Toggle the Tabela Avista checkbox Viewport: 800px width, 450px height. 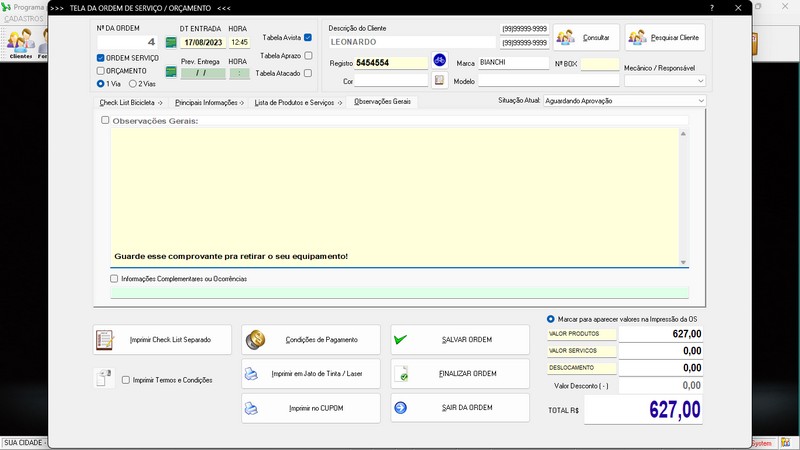point(308,37)
